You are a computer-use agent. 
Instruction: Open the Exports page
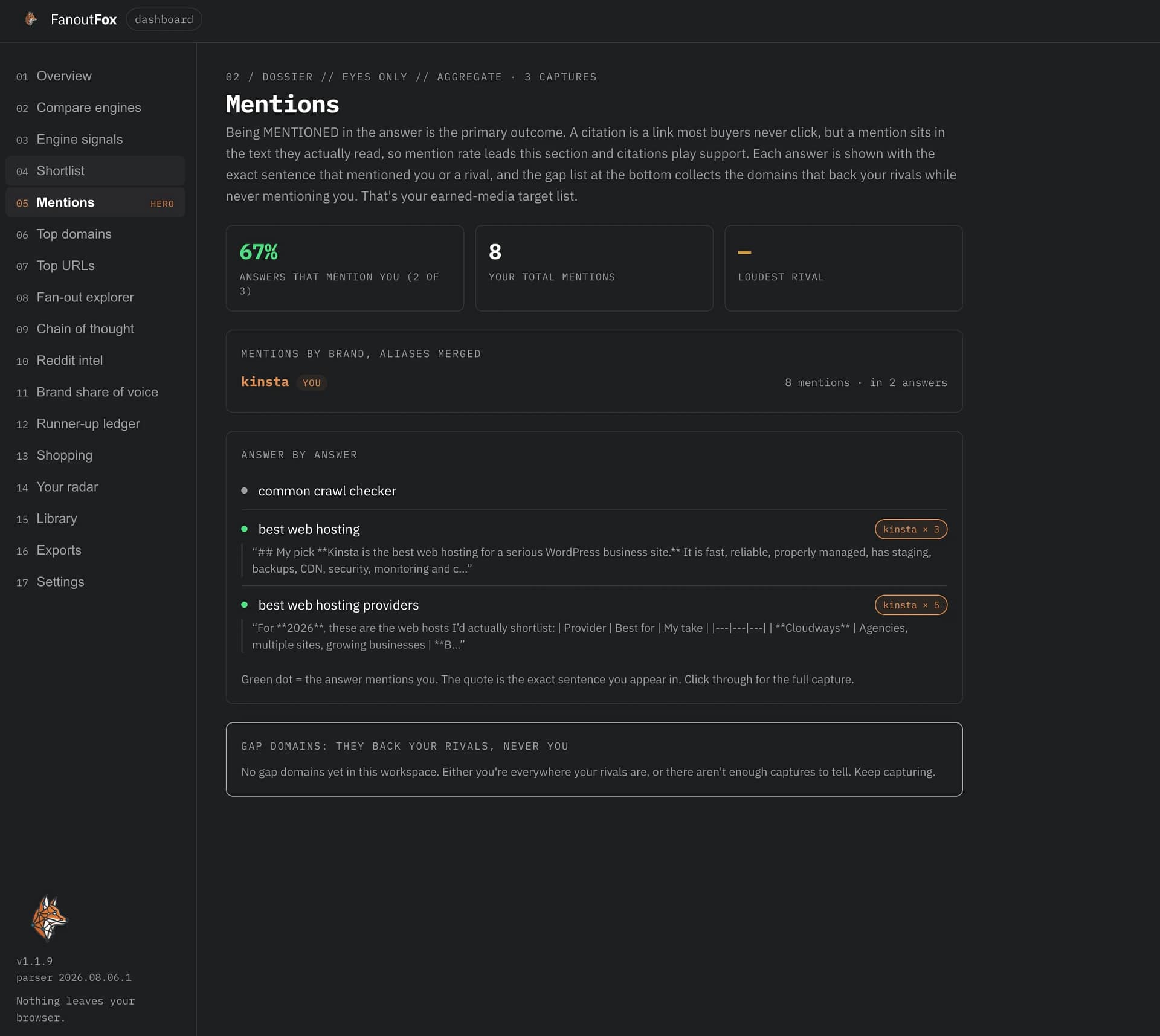point(95,550)
